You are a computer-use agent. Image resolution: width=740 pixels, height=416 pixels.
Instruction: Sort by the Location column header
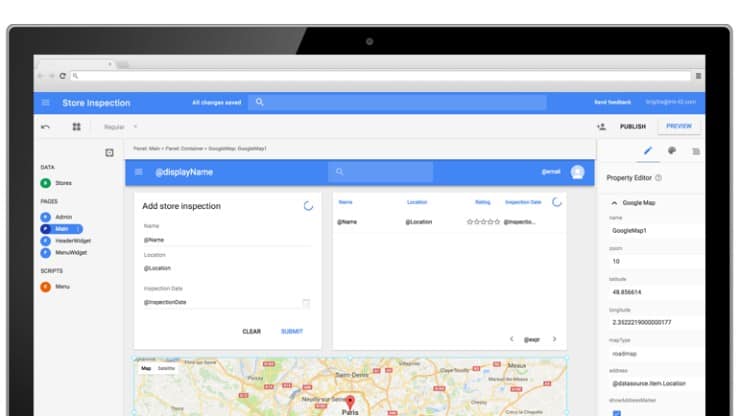click(417, 202)
